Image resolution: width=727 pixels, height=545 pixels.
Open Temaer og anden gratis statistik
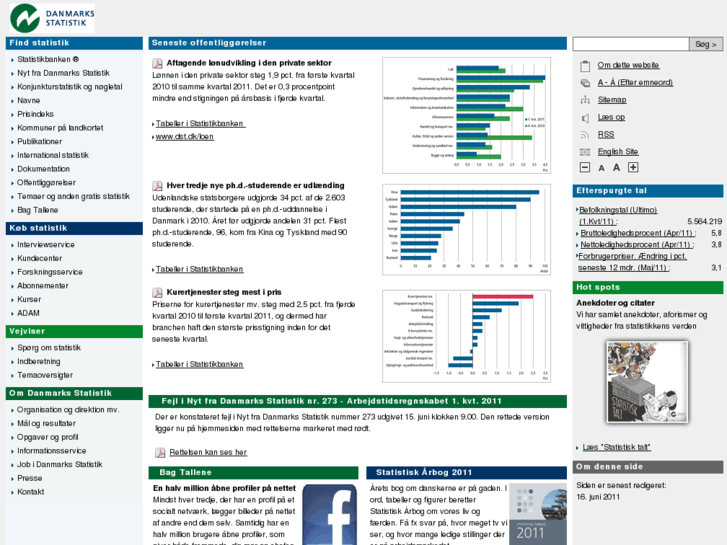click(74, 196)
